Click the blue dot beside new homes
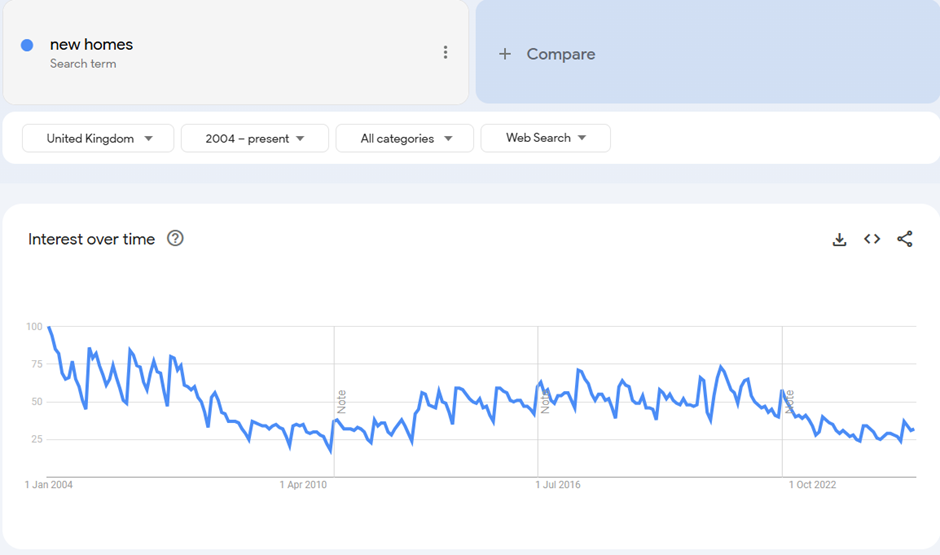Image resolution: width=940 pixels, height=555 pixels. point(27,45)
